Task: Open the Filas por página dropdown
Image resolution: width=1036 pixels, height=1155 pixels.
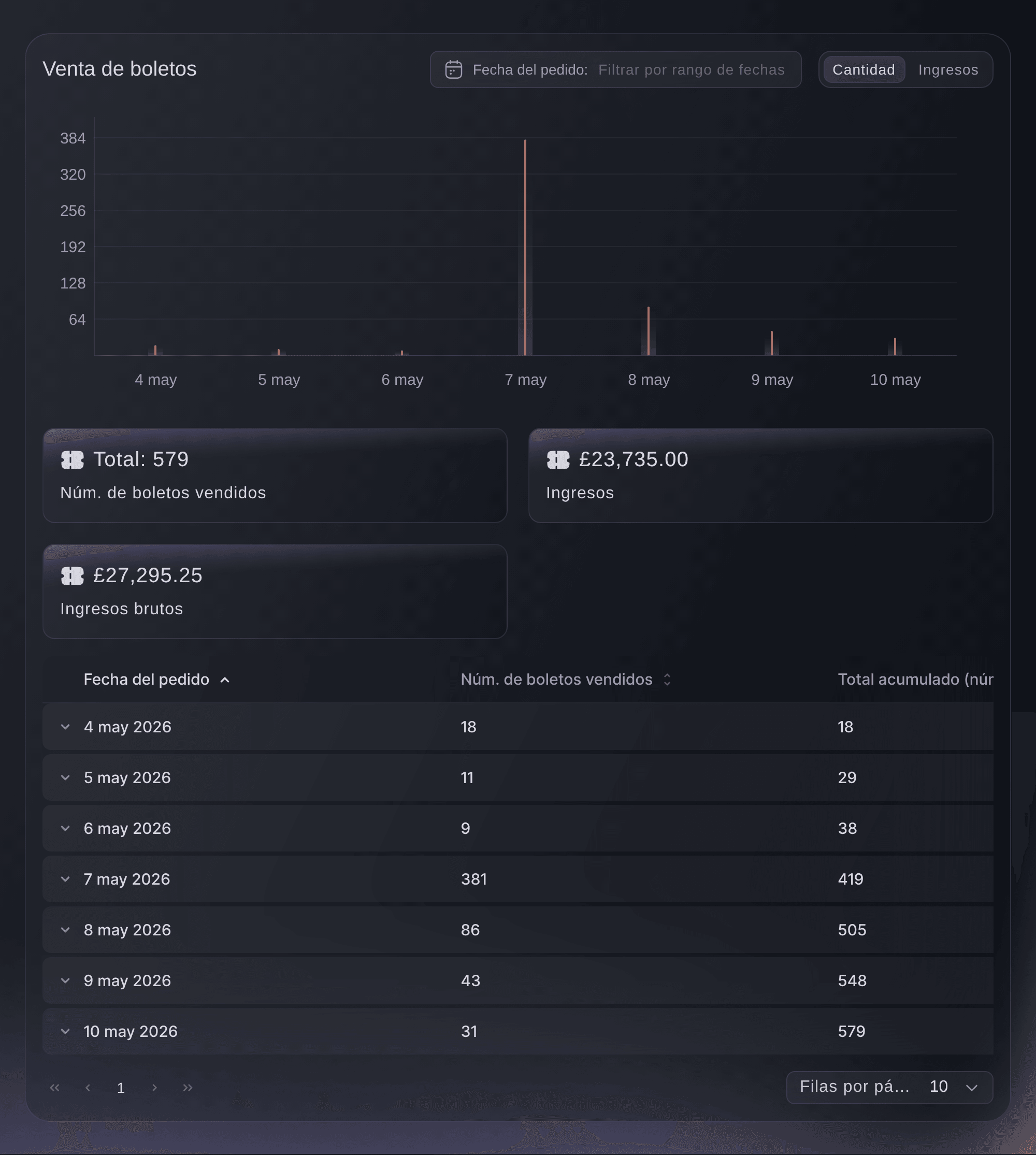Action: 889,1087
